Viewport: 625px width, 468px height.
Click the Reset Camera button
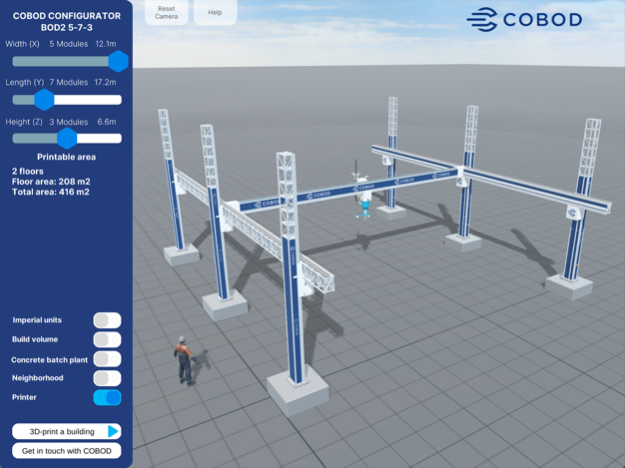(x=166, y=13)
